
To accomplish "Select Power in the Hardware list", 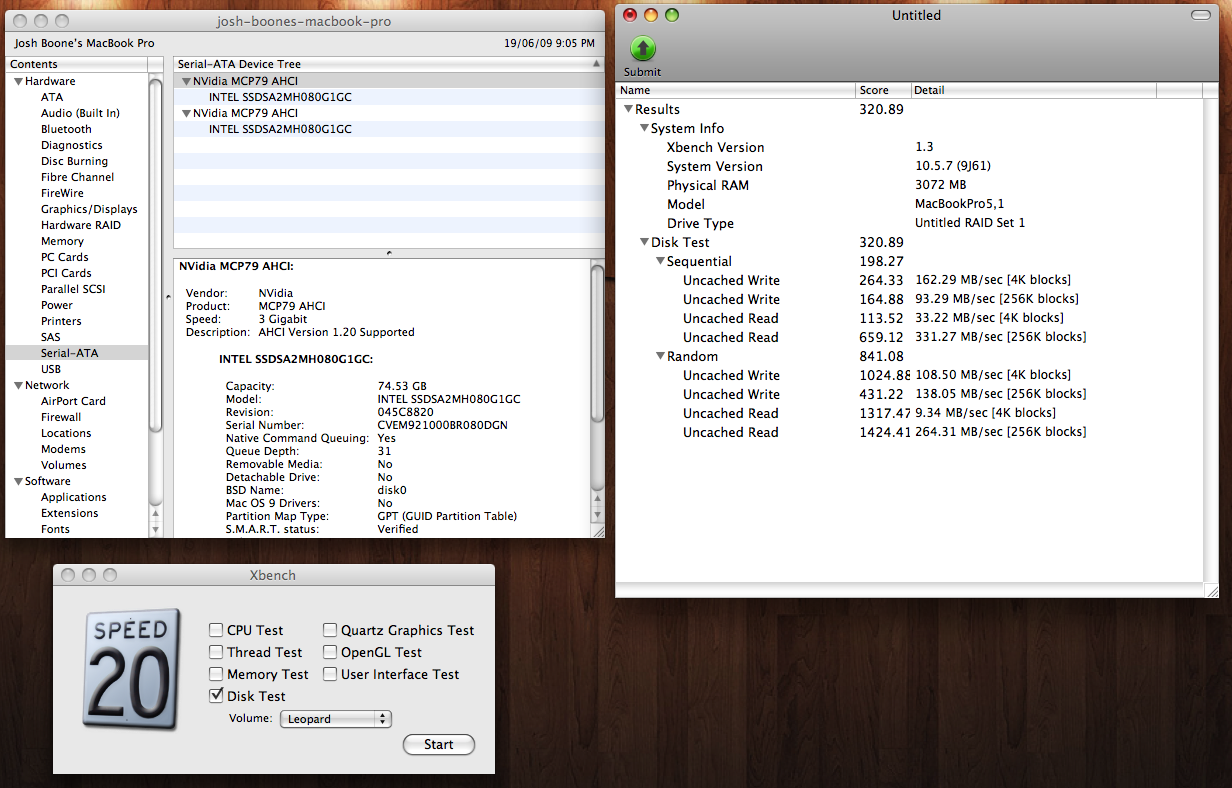I will click(57, 305).
